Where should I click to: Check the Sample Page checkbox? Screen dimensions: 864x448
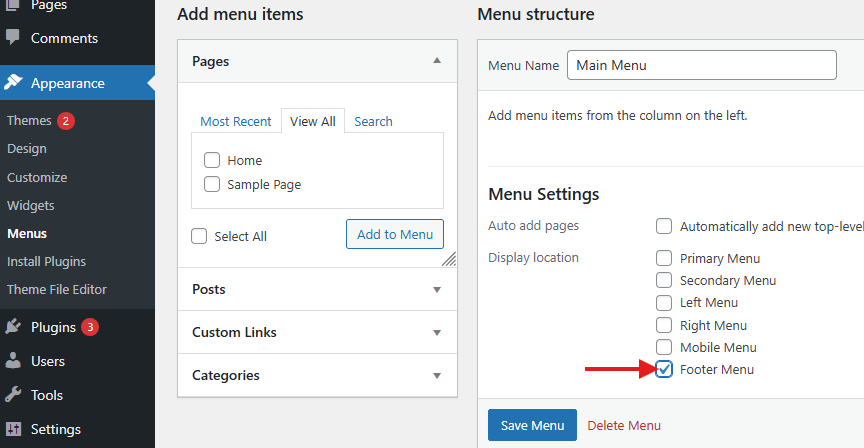pyautogui.click(x=212, y=184)
